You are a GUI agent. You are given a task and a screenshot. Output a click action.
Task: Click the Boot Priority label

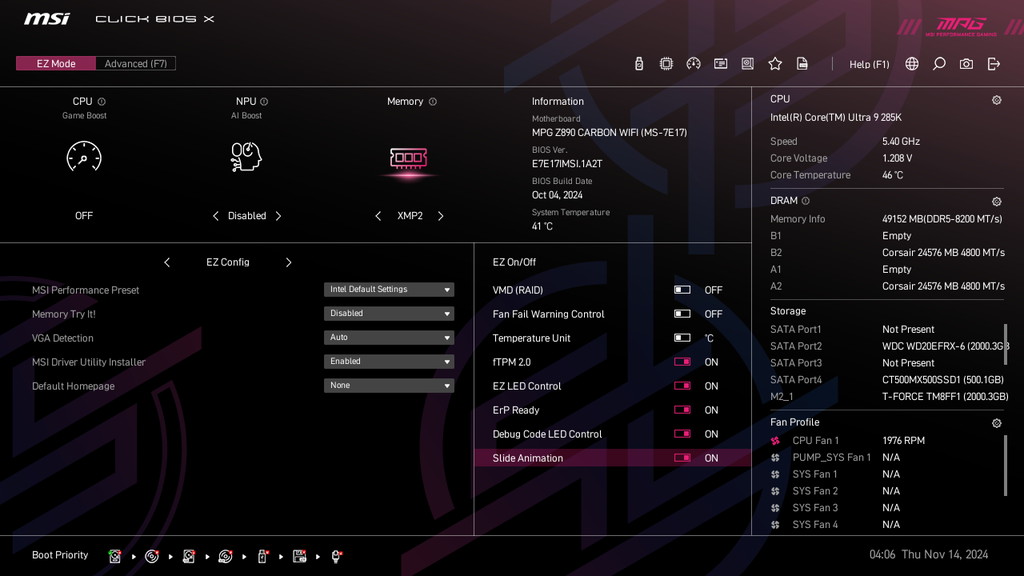pyautogui.click(x=60, y=554)
